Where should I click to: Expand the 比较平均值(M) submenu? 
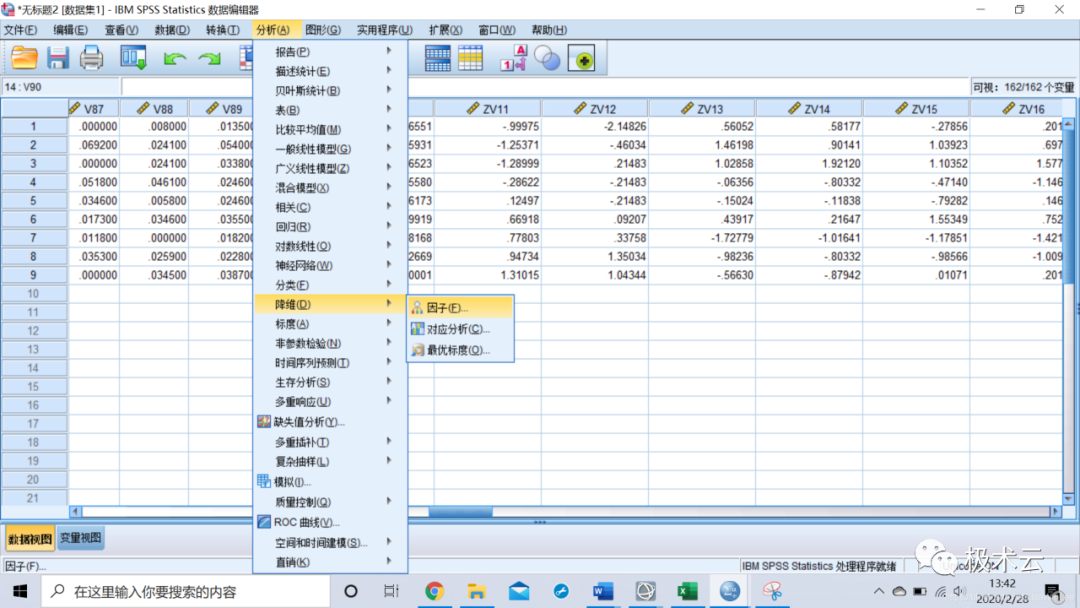(x=330, y=129)
